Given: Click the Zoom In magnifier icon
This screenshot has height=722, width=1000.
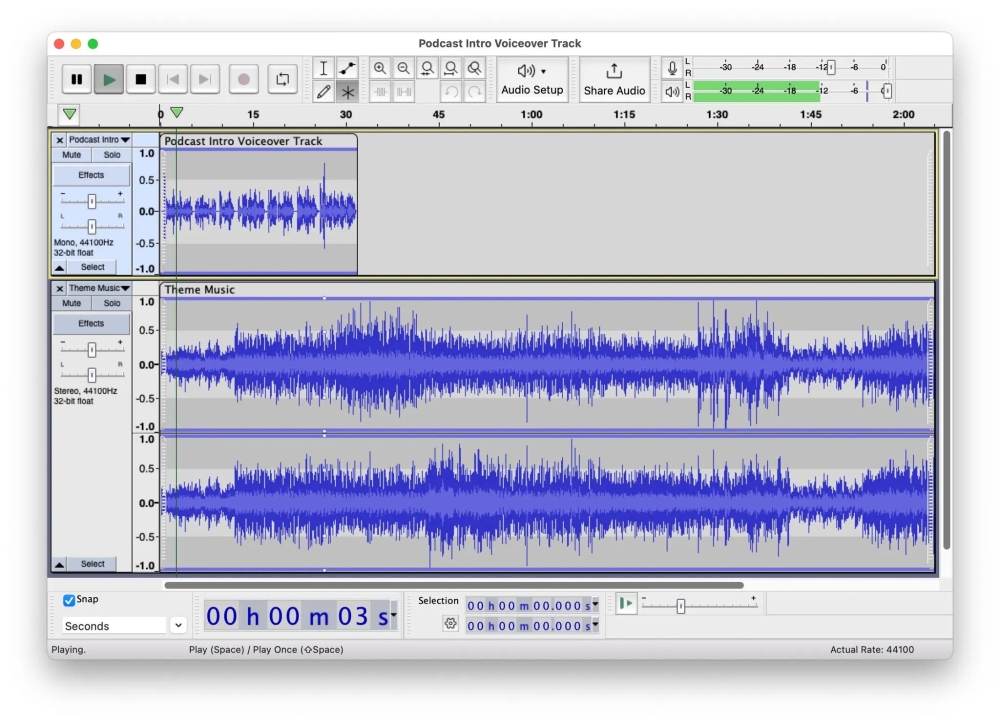Looking at the screenshot, I should pos(380,68).
